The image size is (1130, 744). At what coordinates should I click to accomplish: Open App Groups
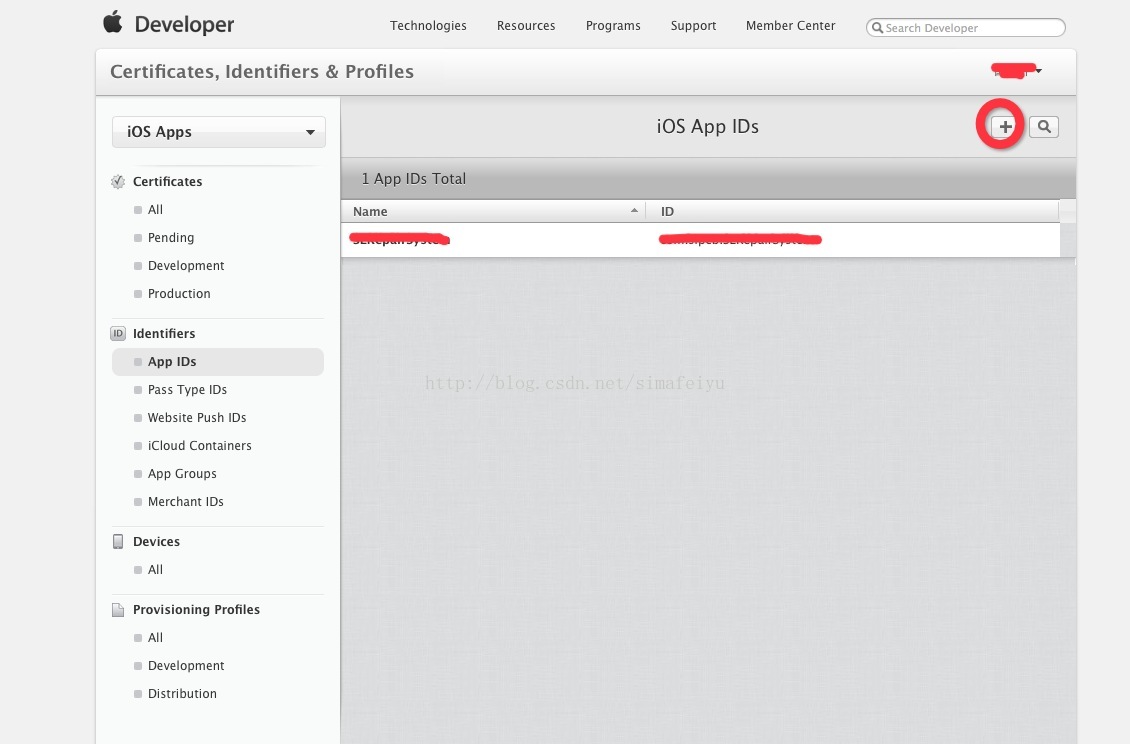182,474
